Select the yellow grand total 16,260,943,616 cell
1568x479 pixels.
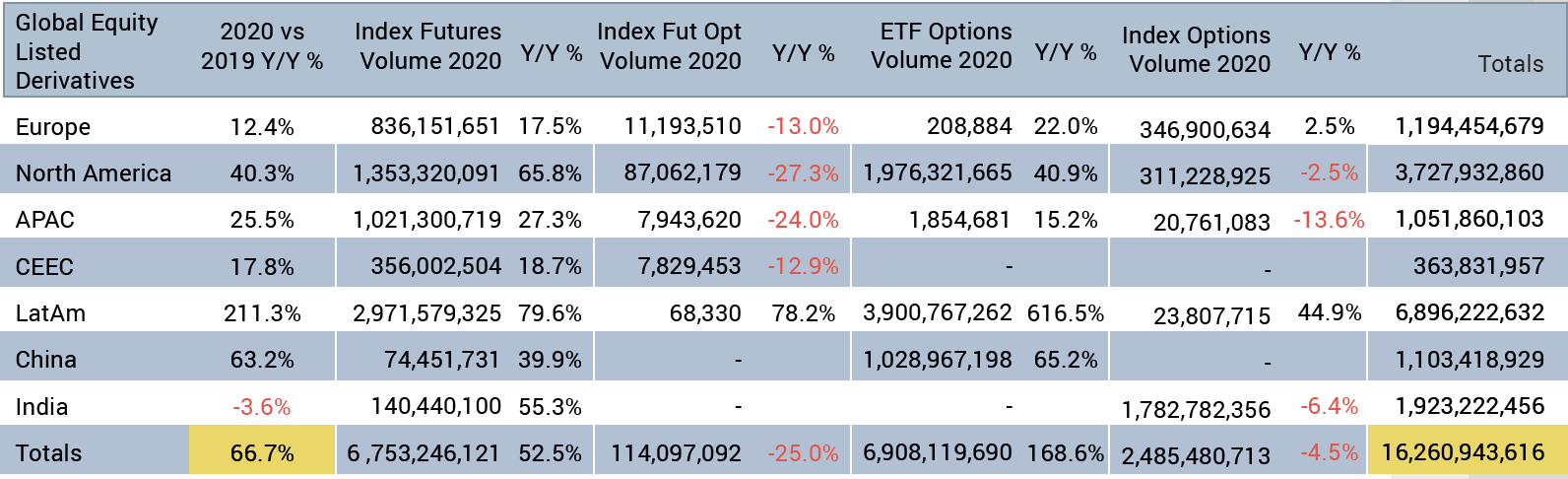[x=1464, y=452]
